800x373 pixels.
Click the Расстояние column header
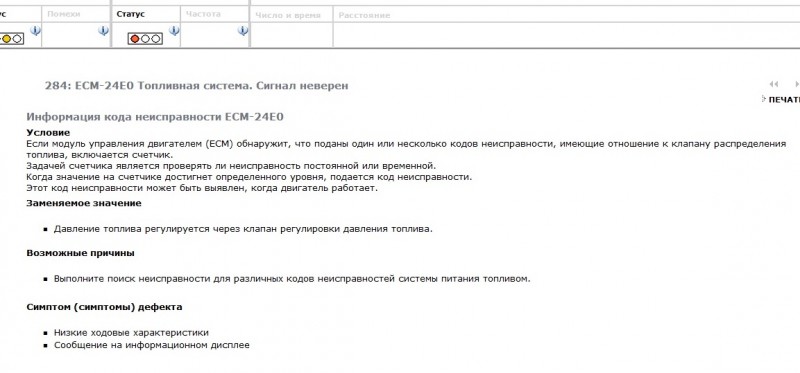click(x=364, y=15)
